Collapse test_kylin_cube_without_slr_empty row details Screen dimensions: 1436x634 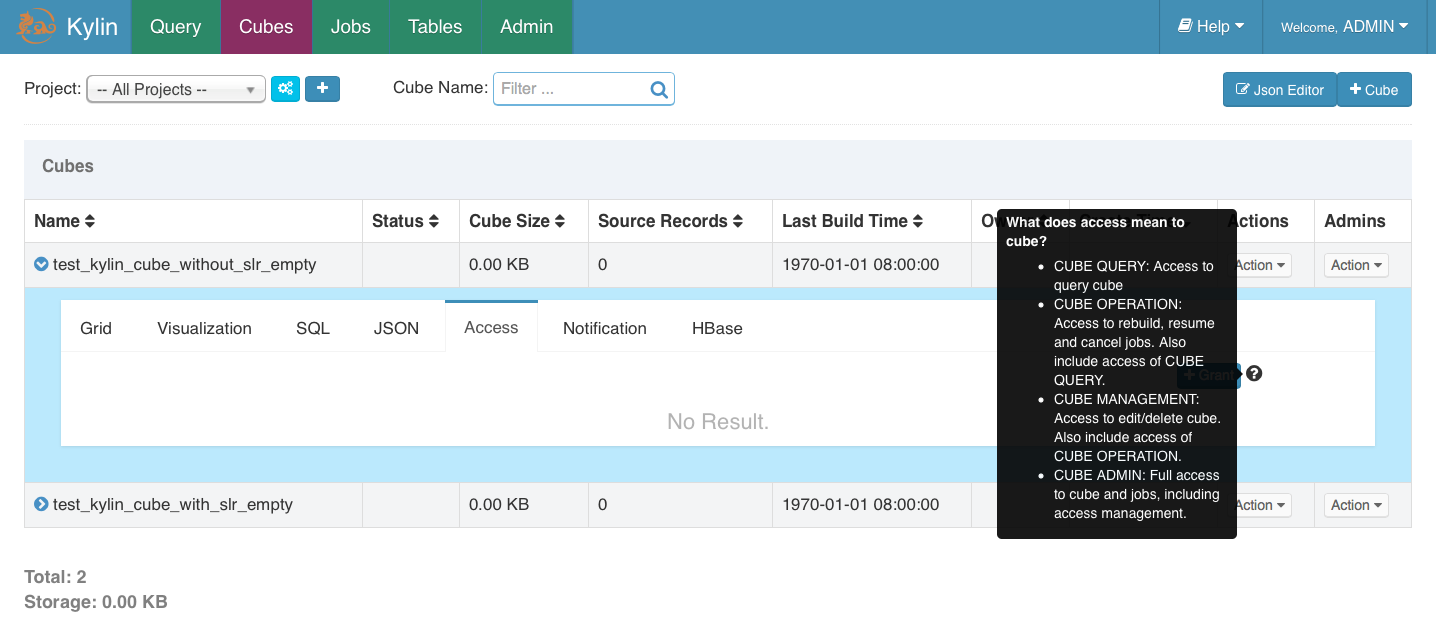pos(41,265)
